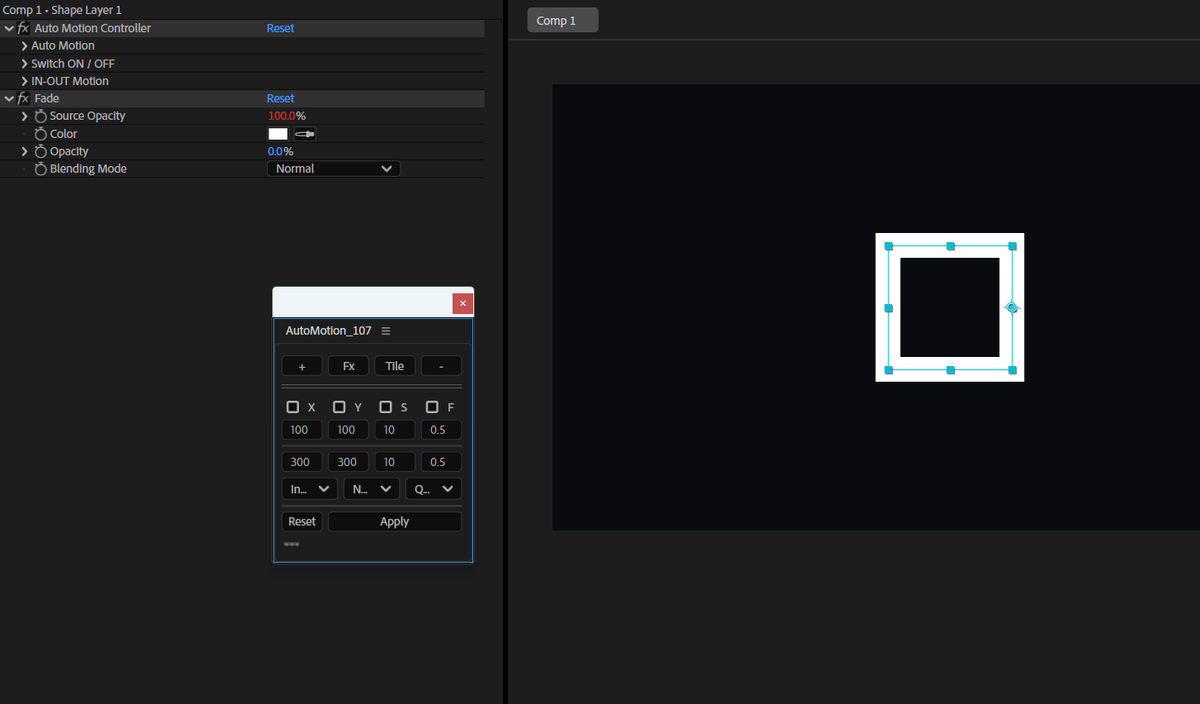Enable the F checkbox
This screenshot has width=1200, height=704.
(x=432, y=407)
